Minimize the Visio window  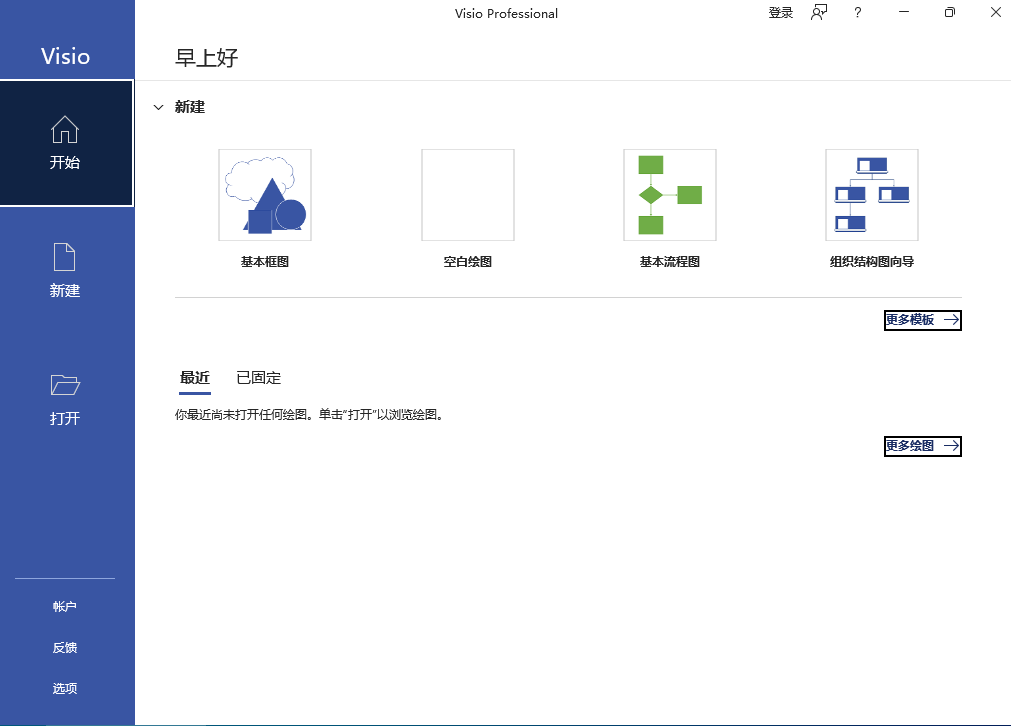pyautogui.click(x=904, y=12)
